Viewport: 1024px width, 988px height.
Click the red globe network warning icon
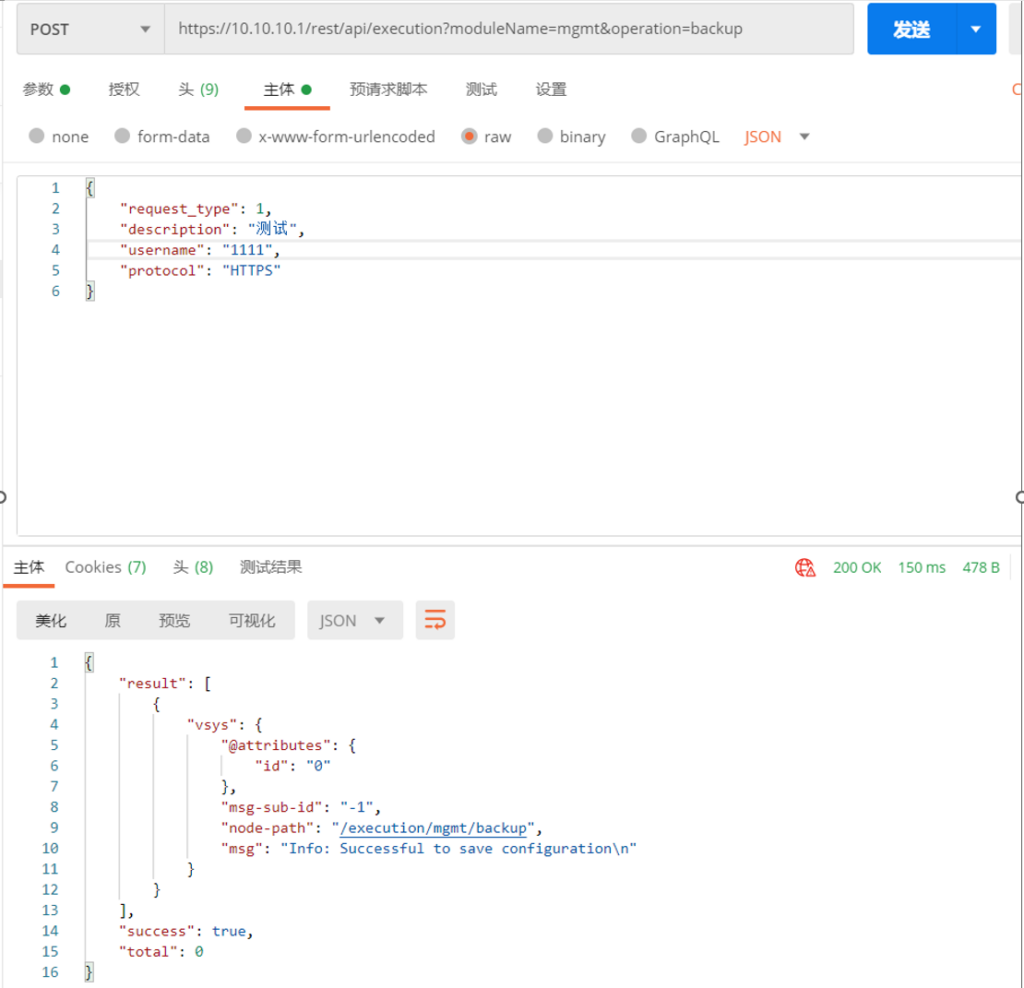click(x=805, y=567)
